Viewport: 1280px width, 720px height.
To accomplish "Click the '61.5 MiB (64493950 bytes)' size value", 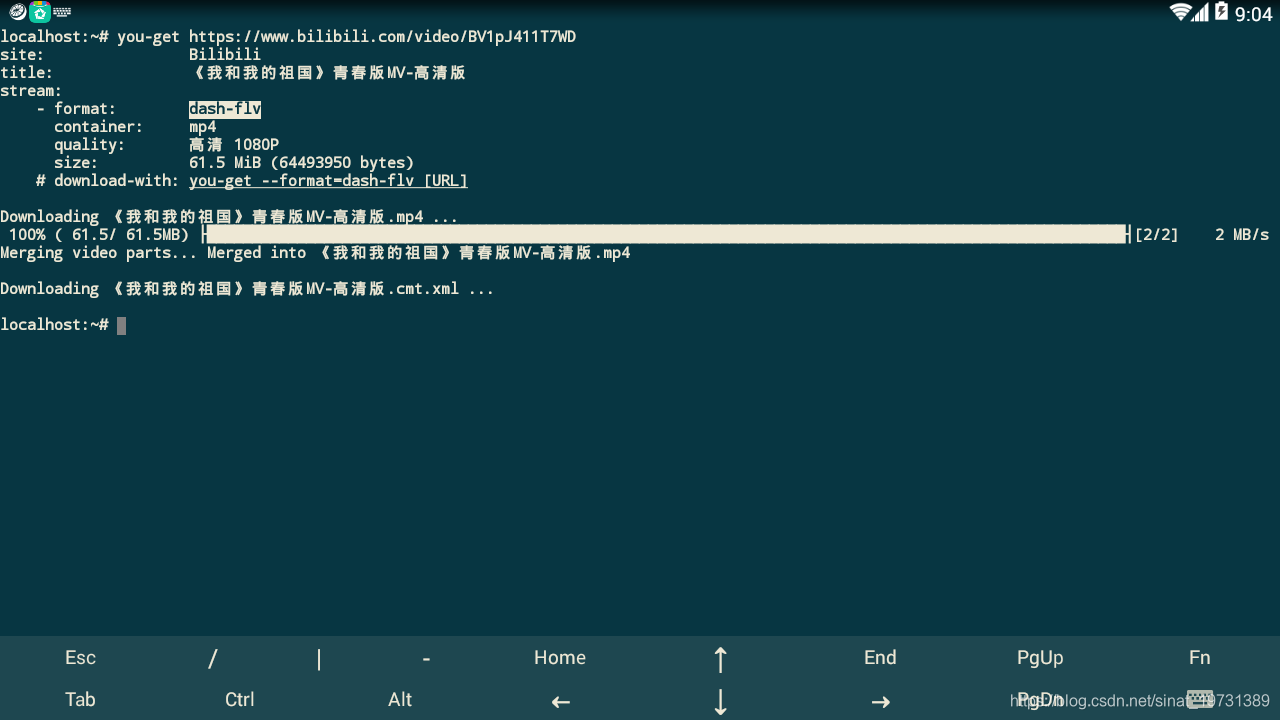I will pos(301,163).
